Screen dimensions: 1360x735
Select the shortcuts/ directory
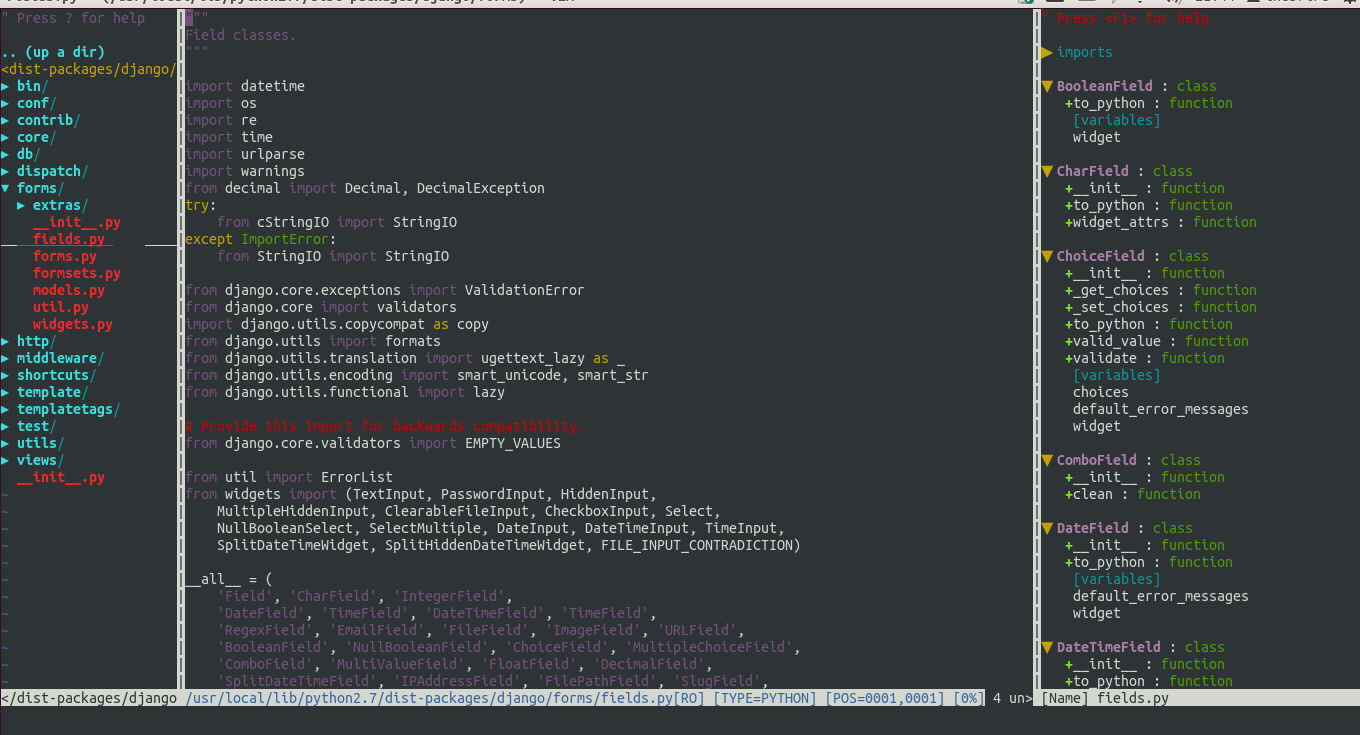(57, 375)
